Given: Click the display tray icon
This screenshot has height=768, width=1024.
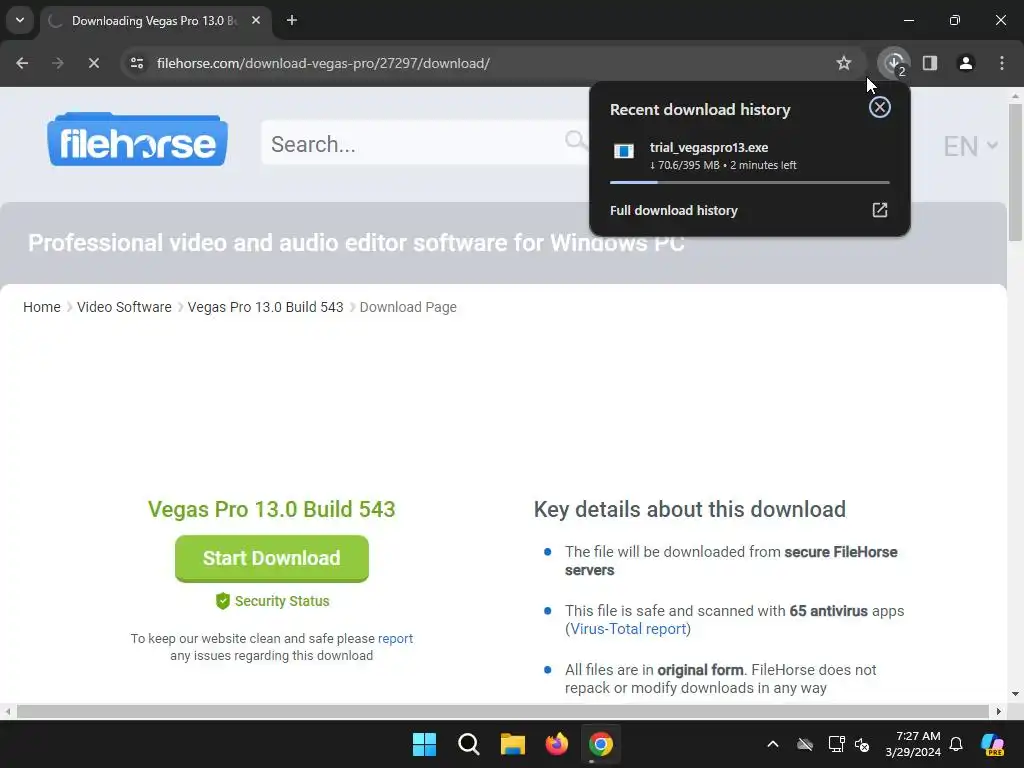Looking at the screenshot, I should (x=837, y=744).
